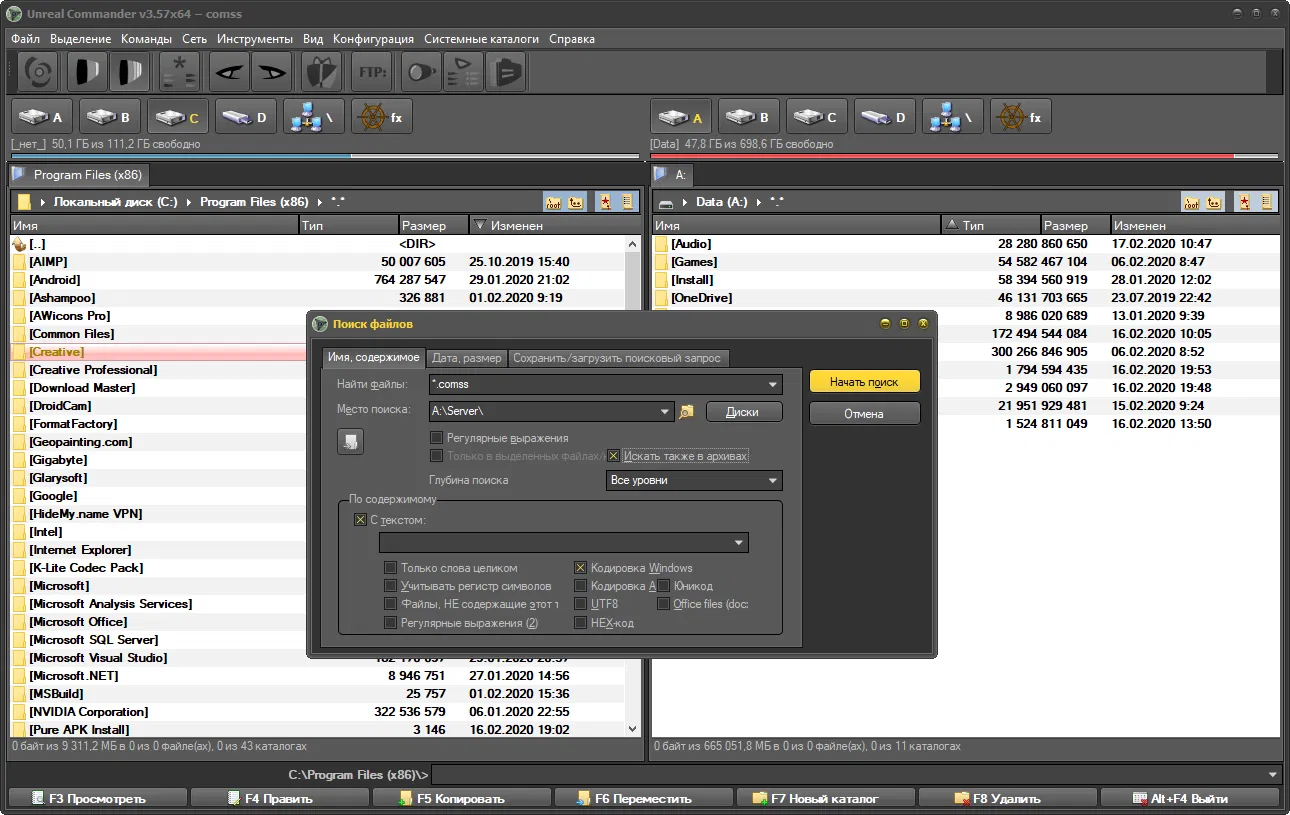Uncheck the С текстом checkbox
The height and width of the screenshot is (815, 1290).
[x=360, y=520]
